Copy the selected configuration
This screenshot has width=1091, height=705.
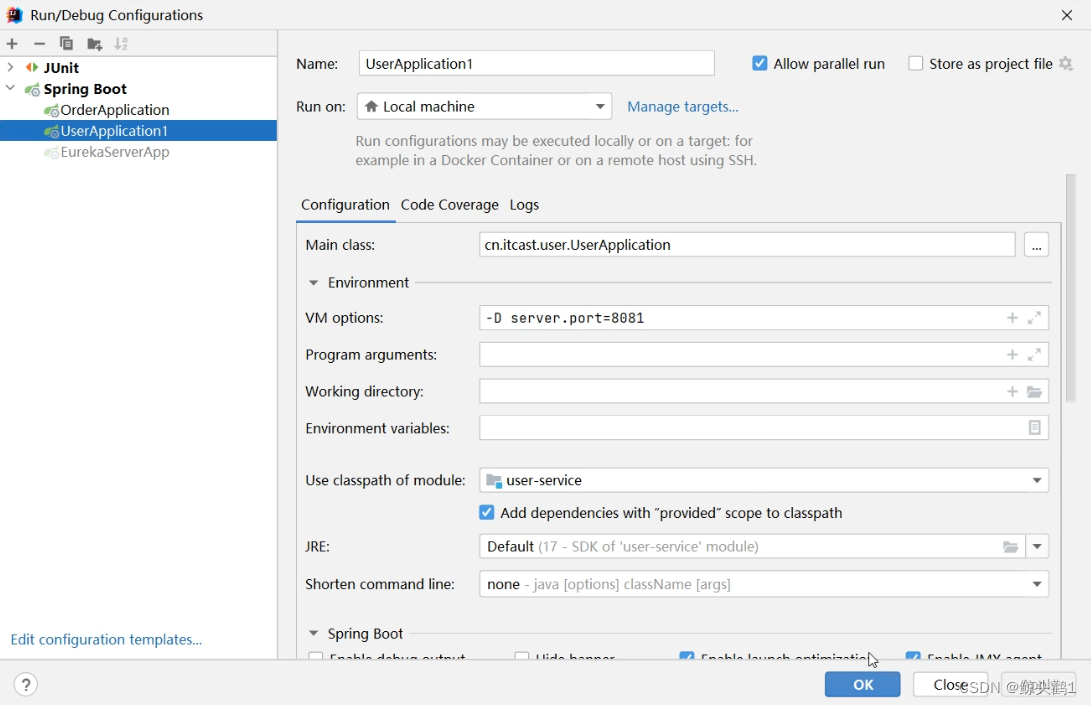65,43
